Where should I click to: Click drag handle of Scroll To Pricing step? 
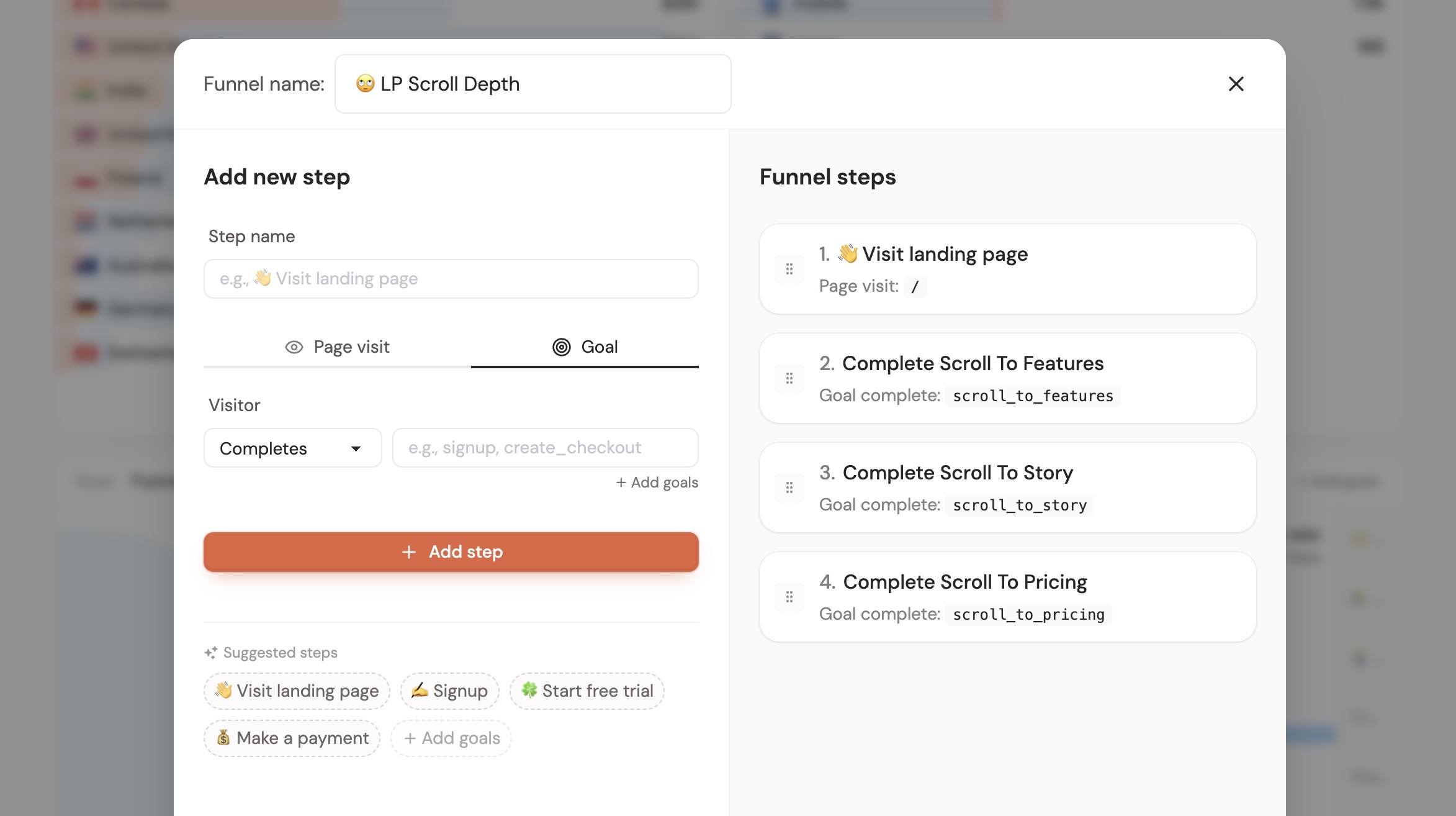tap(789, 597)
